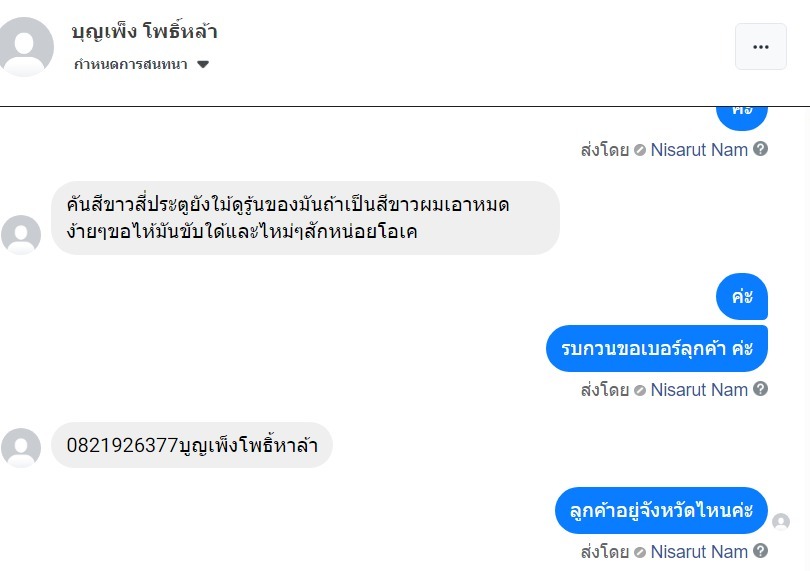Open the topmost Nisarut Nam sender link
This screenshot has width=810, height=571.
[x=699, y=150]
